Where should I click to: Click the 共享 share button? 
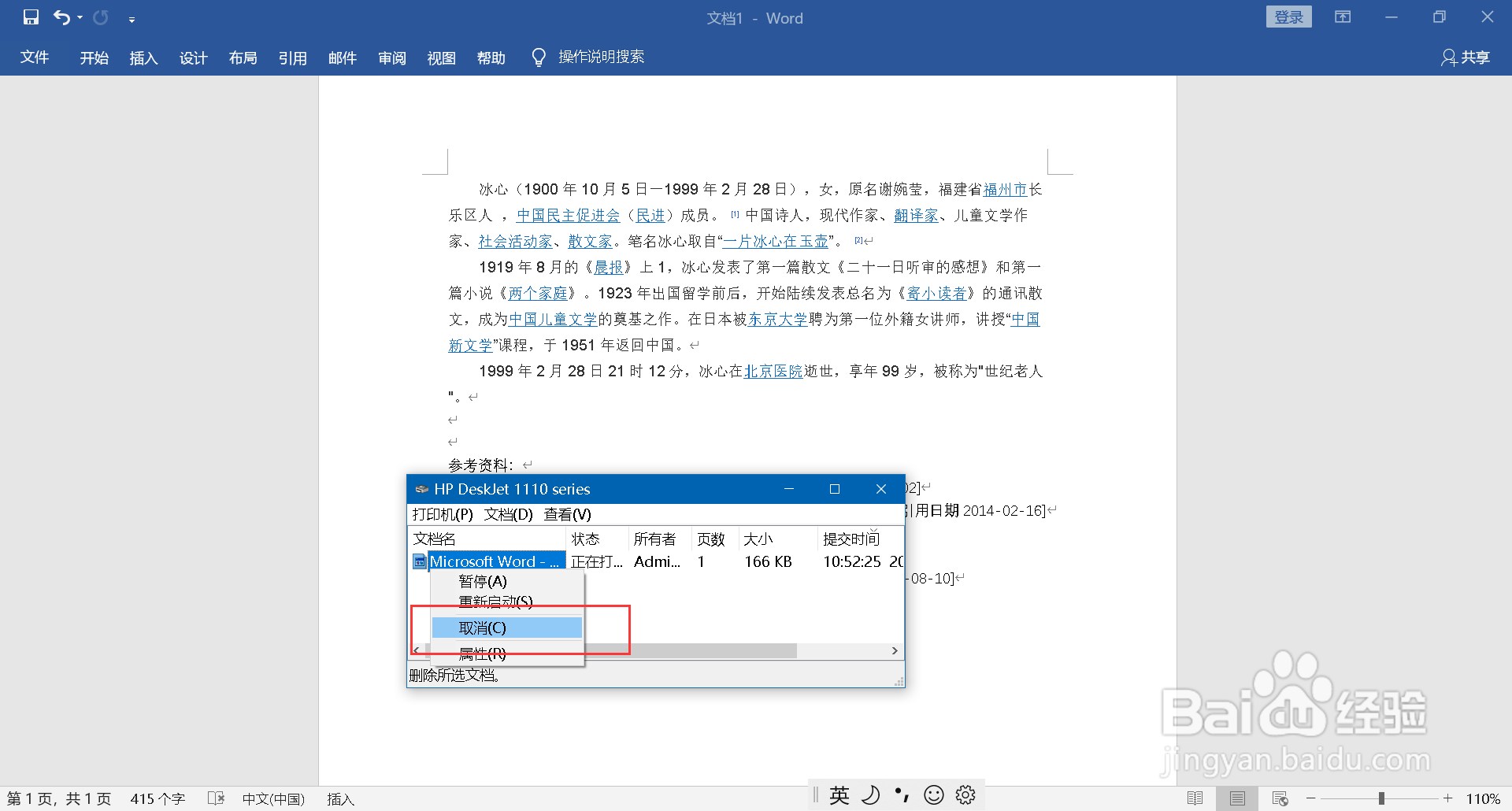coord(1466,57)
